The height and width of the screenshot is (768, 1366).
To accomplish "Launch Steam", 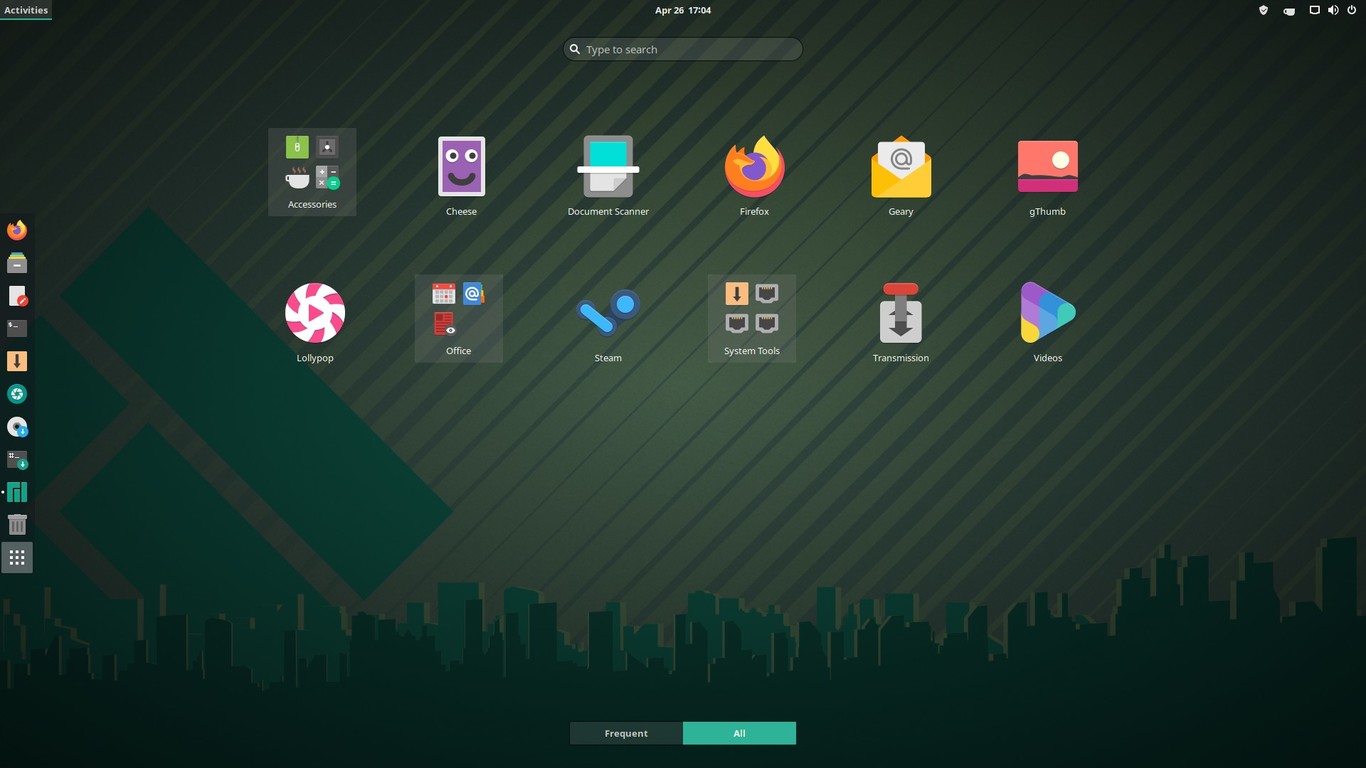I will point(607,311).
